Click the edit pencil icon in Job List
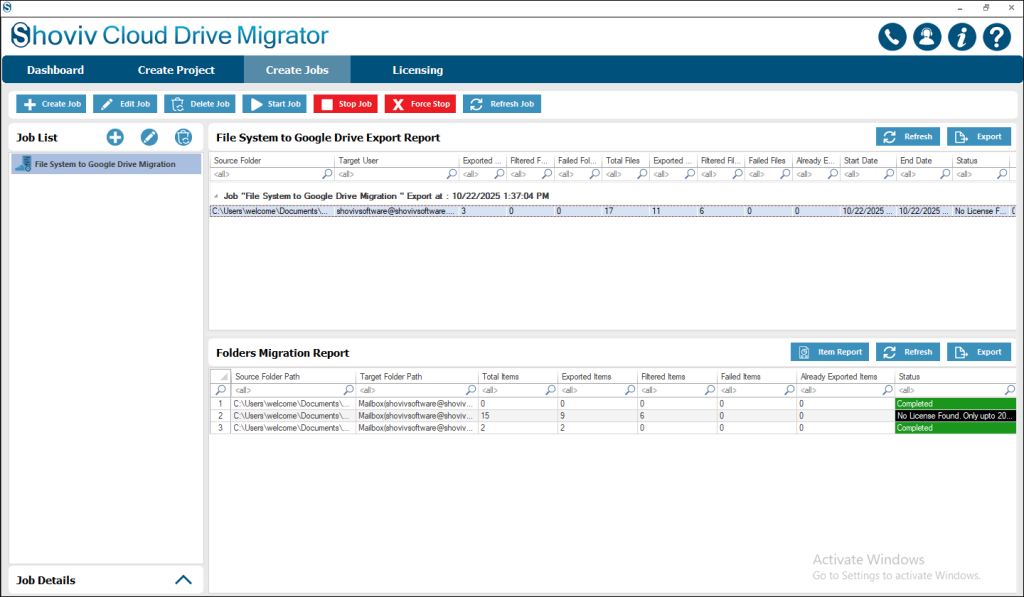 (149, 137)
